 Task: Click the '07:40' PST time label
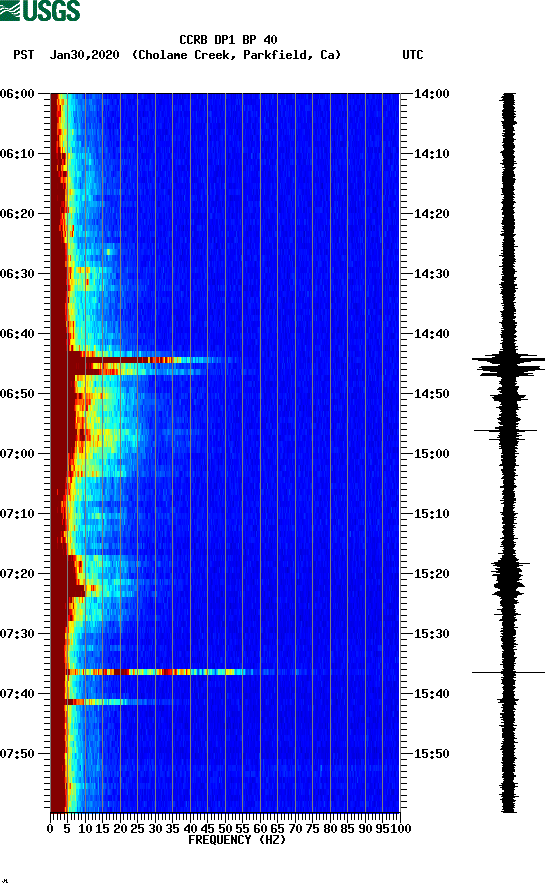[x=18, y=694]
